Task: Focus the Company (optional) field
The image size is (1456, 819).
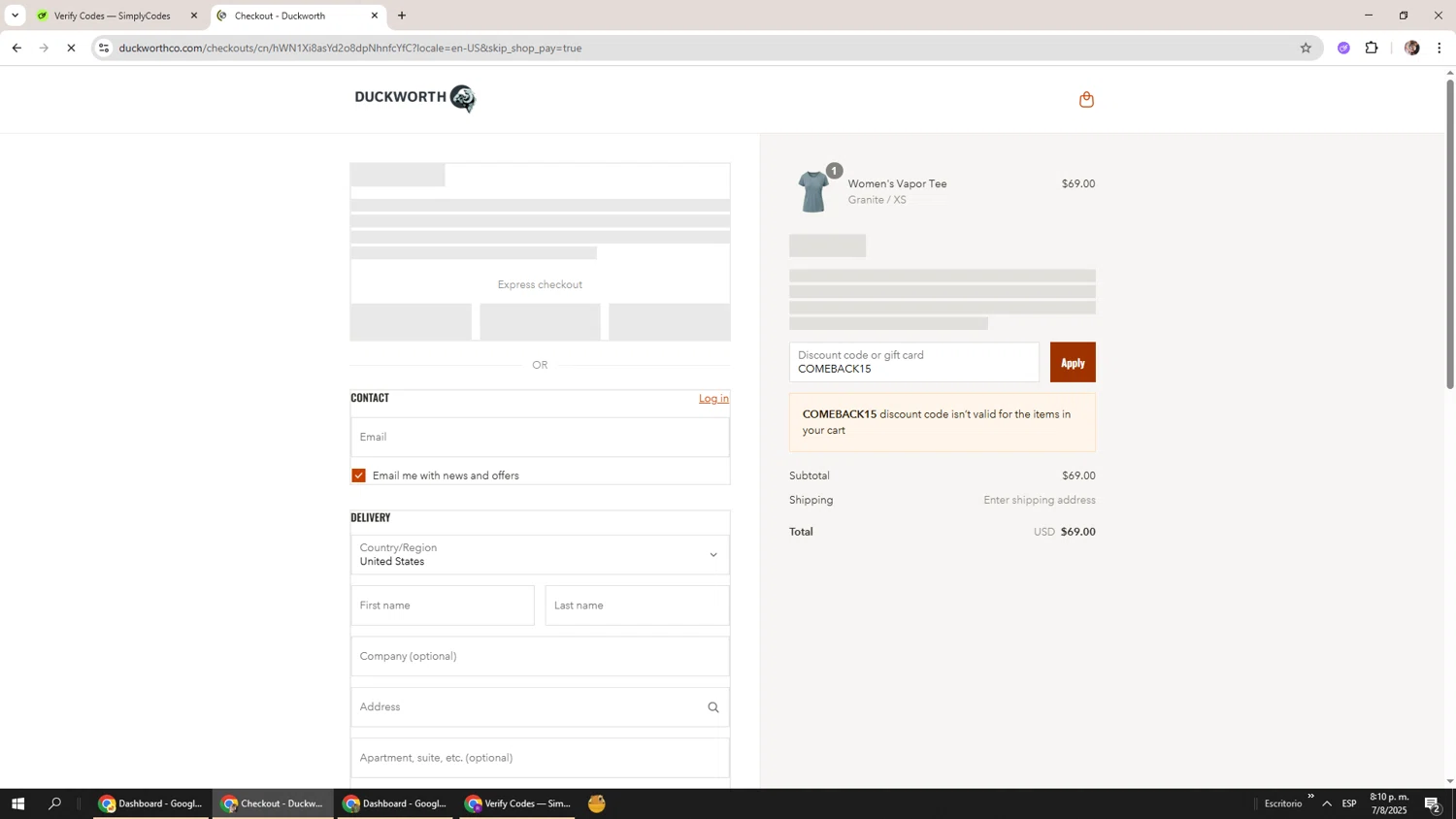Action: (x=540, y=656)
